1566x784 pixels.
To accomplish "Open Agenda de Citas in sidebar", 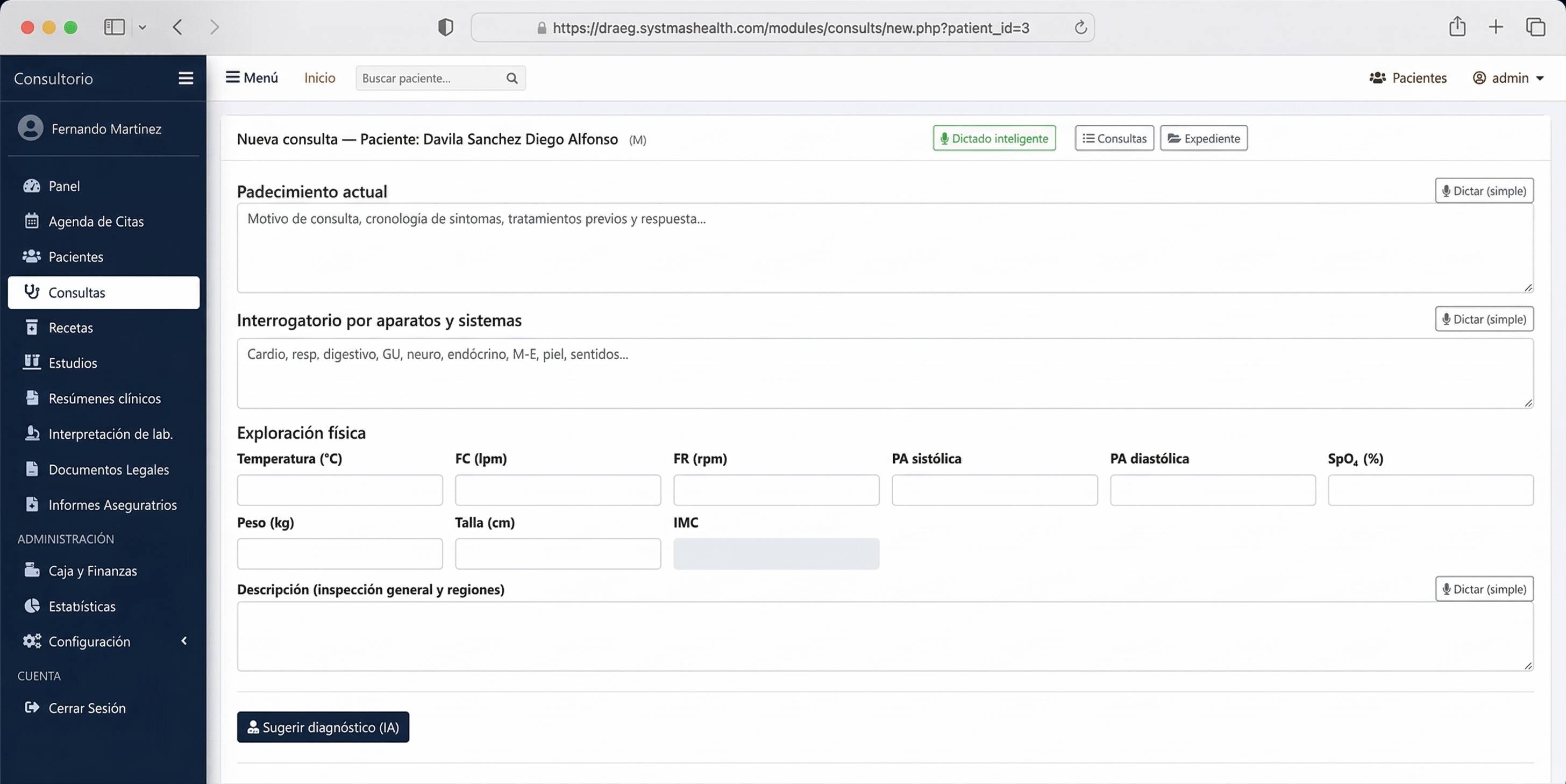I will pyautogui.click(x=95, y=221).
